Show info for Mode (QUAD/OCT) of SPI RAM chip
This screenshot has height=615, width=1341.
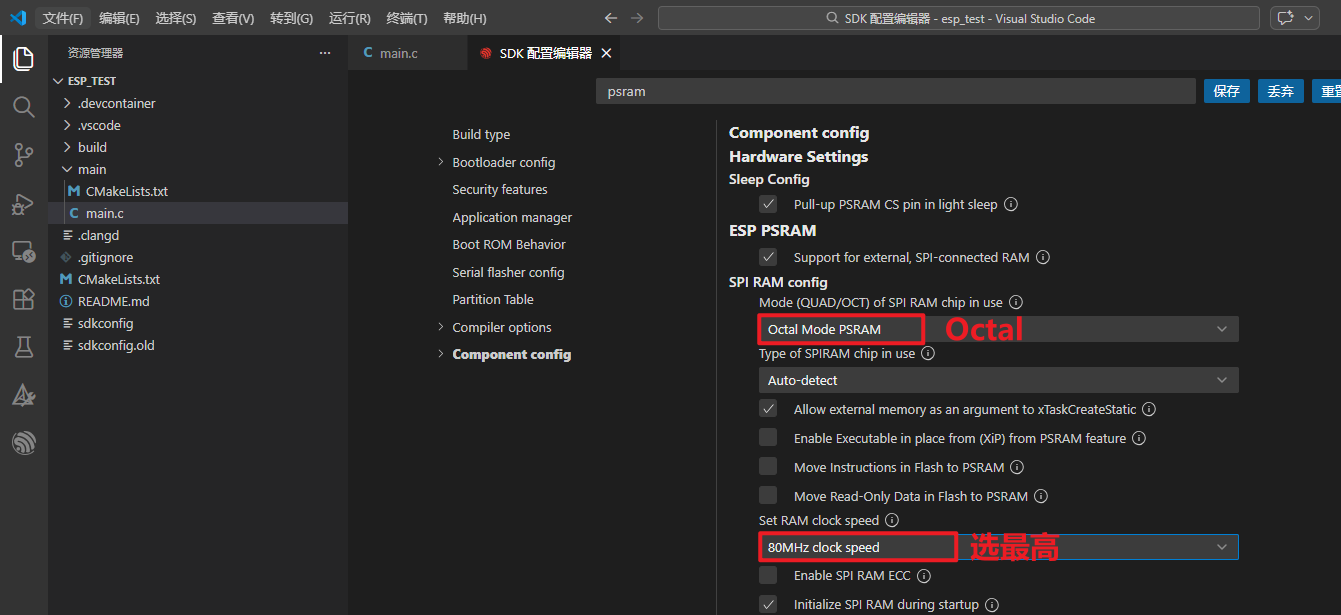1016,302
